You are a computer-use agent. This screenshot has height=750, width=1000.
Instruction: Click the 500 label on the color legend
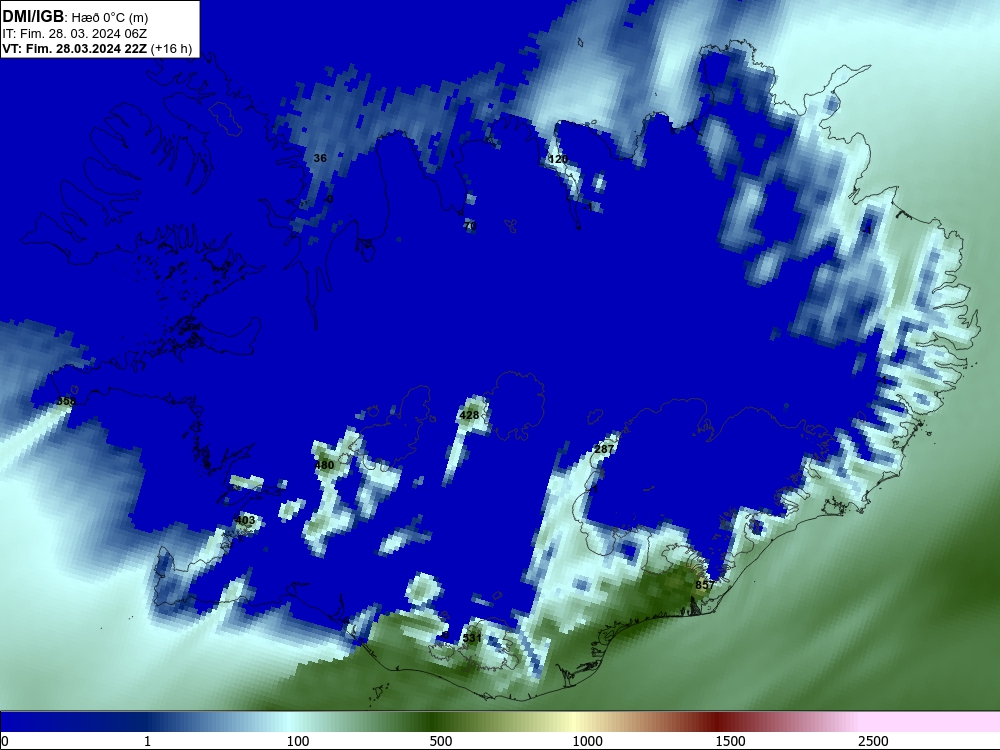441,741
